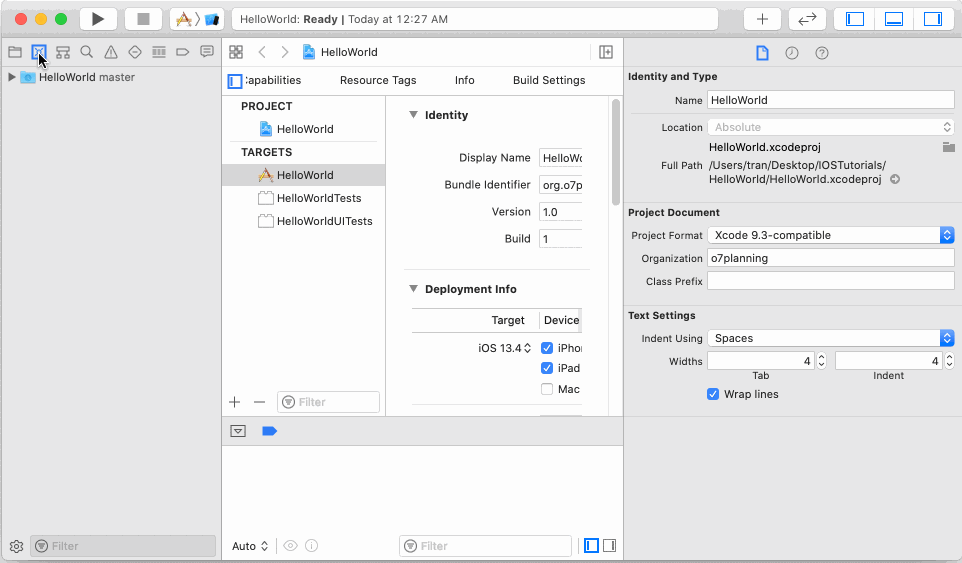
Task: Focus the targets Filter field
Action: pos(328,402)
